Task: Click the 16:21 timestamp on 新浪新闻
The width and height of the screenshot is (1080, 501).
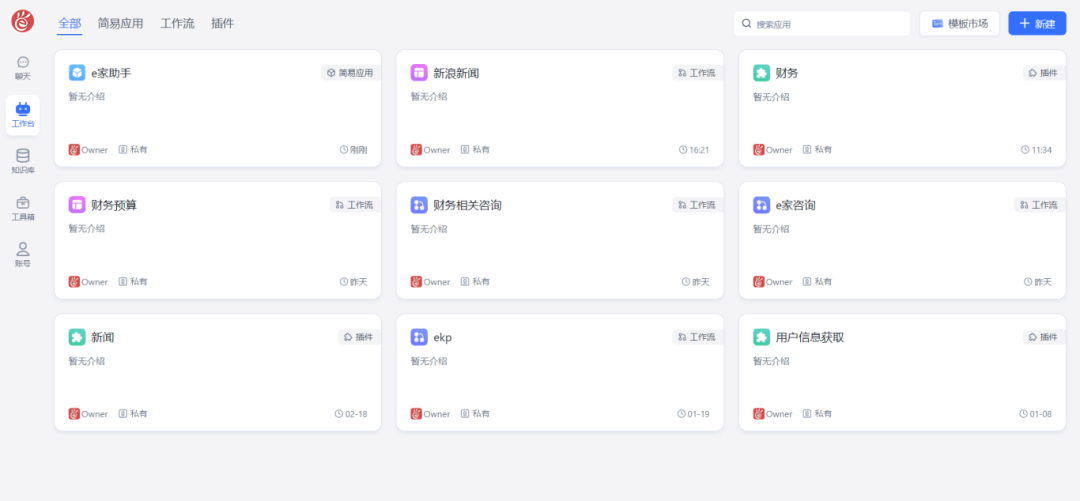Action: pos(699,150)
